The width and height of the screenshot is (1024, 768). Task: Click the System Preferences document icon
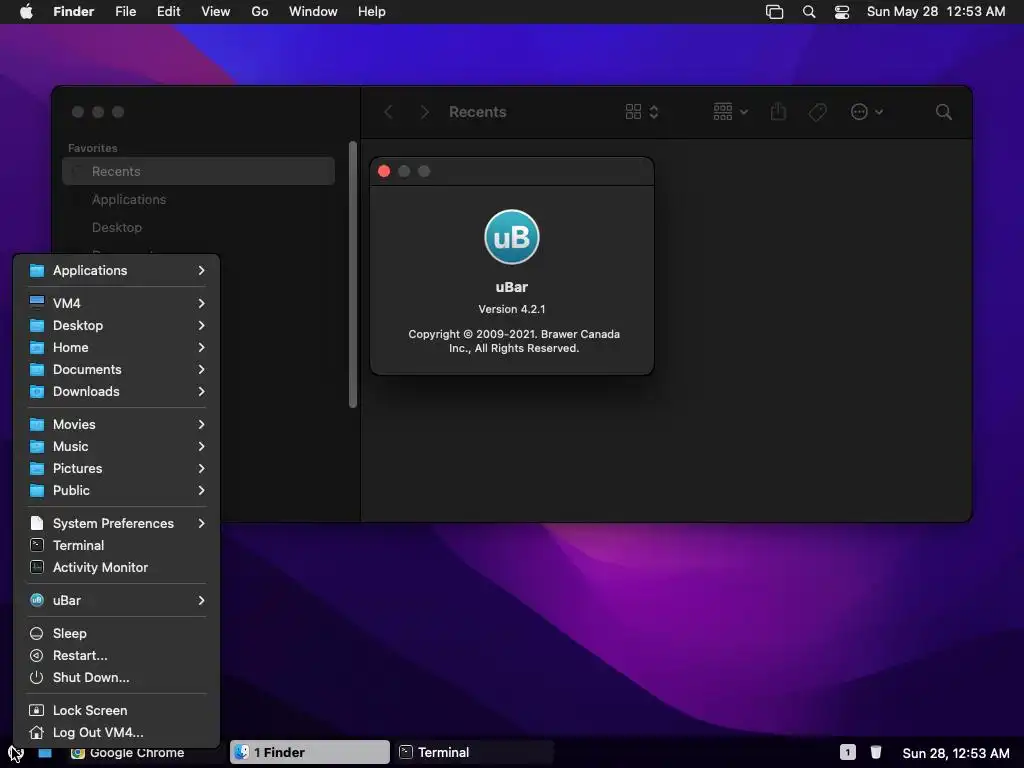tap(37, 523)
